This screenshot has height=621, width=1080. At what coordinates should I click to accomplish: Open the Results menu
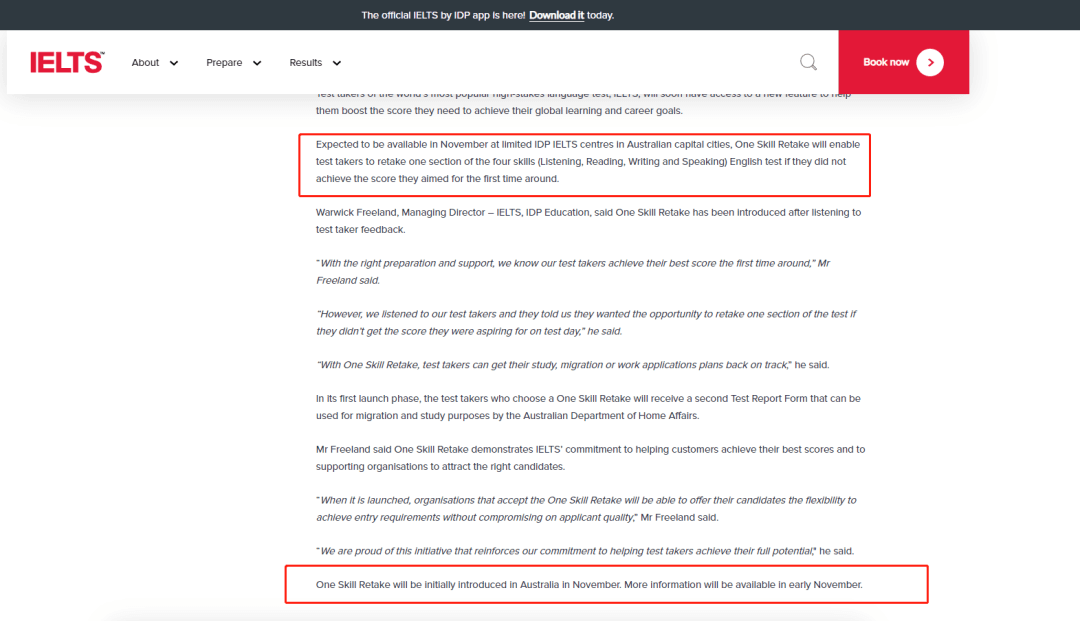306,63
